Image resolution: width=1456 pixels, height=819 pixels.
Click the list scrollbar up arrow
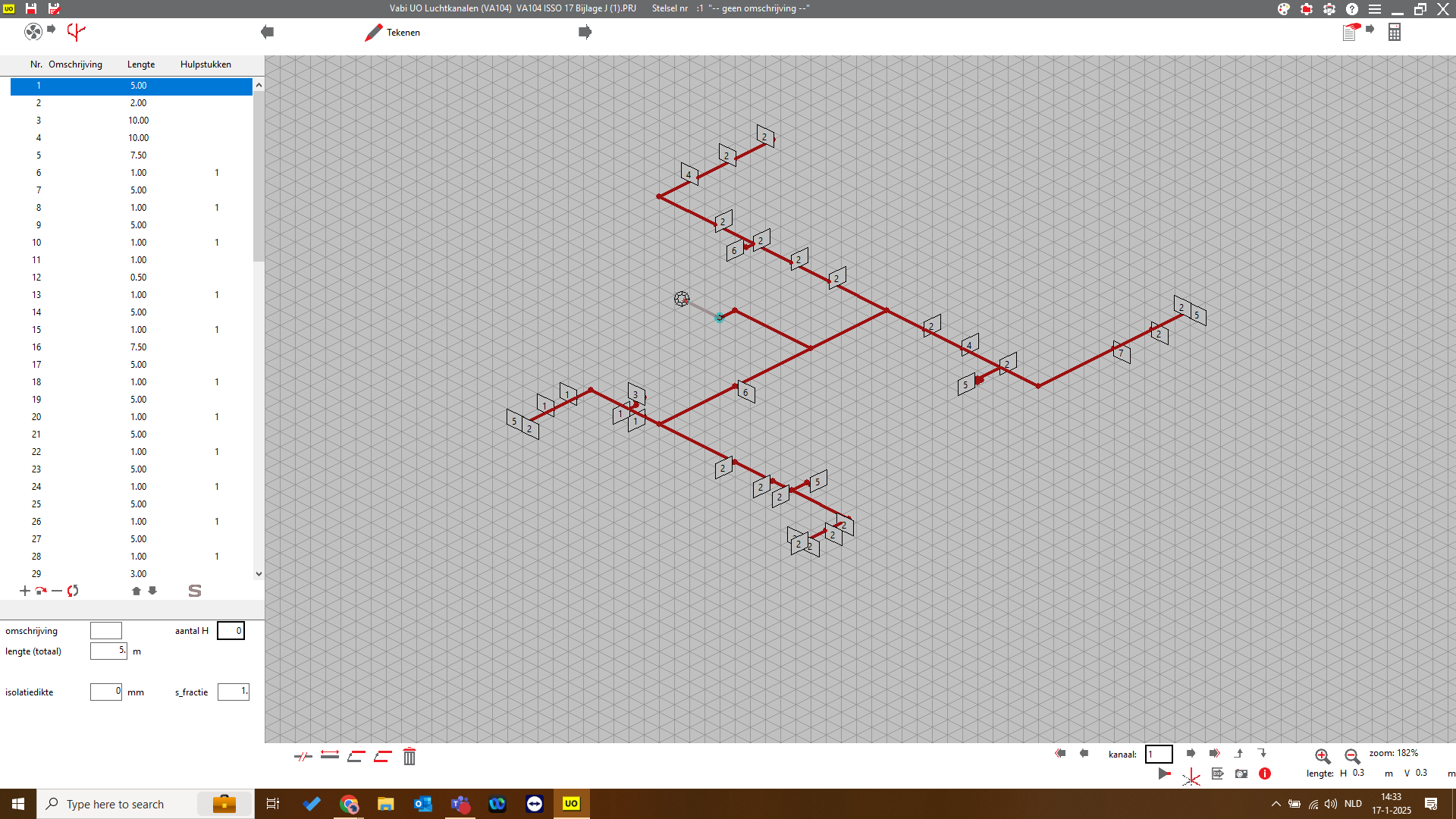click(259, 85)
